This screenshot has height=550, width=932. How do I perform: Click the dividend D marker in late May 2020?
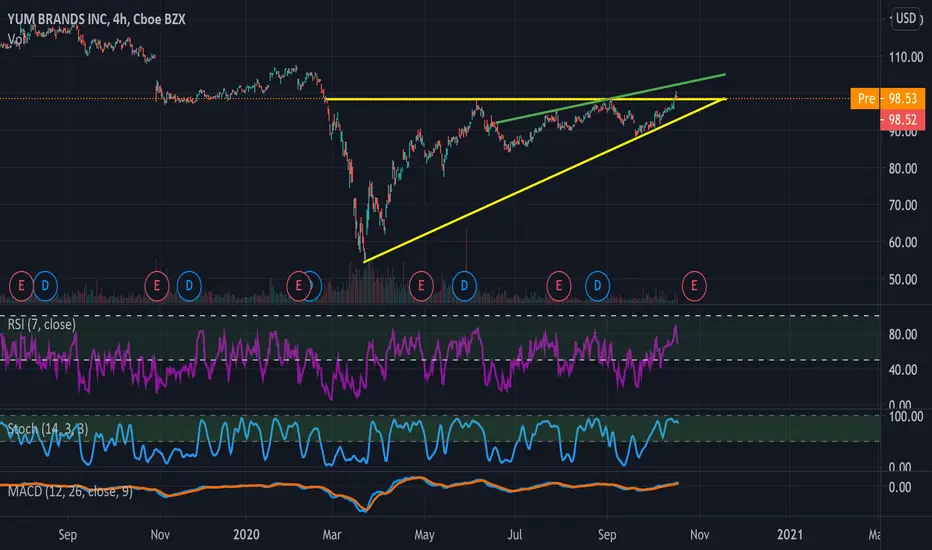[x=464, y=286]
